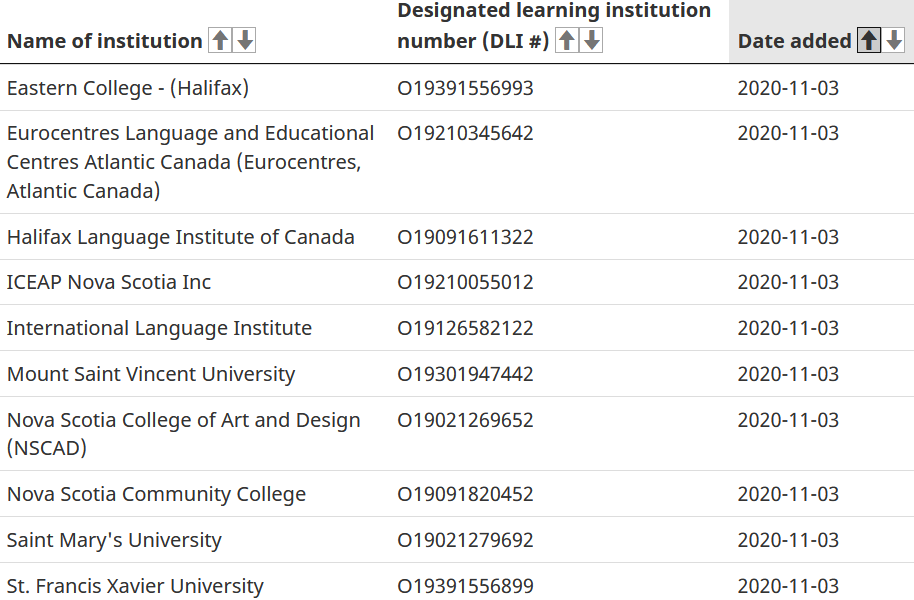Select Saint Mary's University row

click(457, 540)
